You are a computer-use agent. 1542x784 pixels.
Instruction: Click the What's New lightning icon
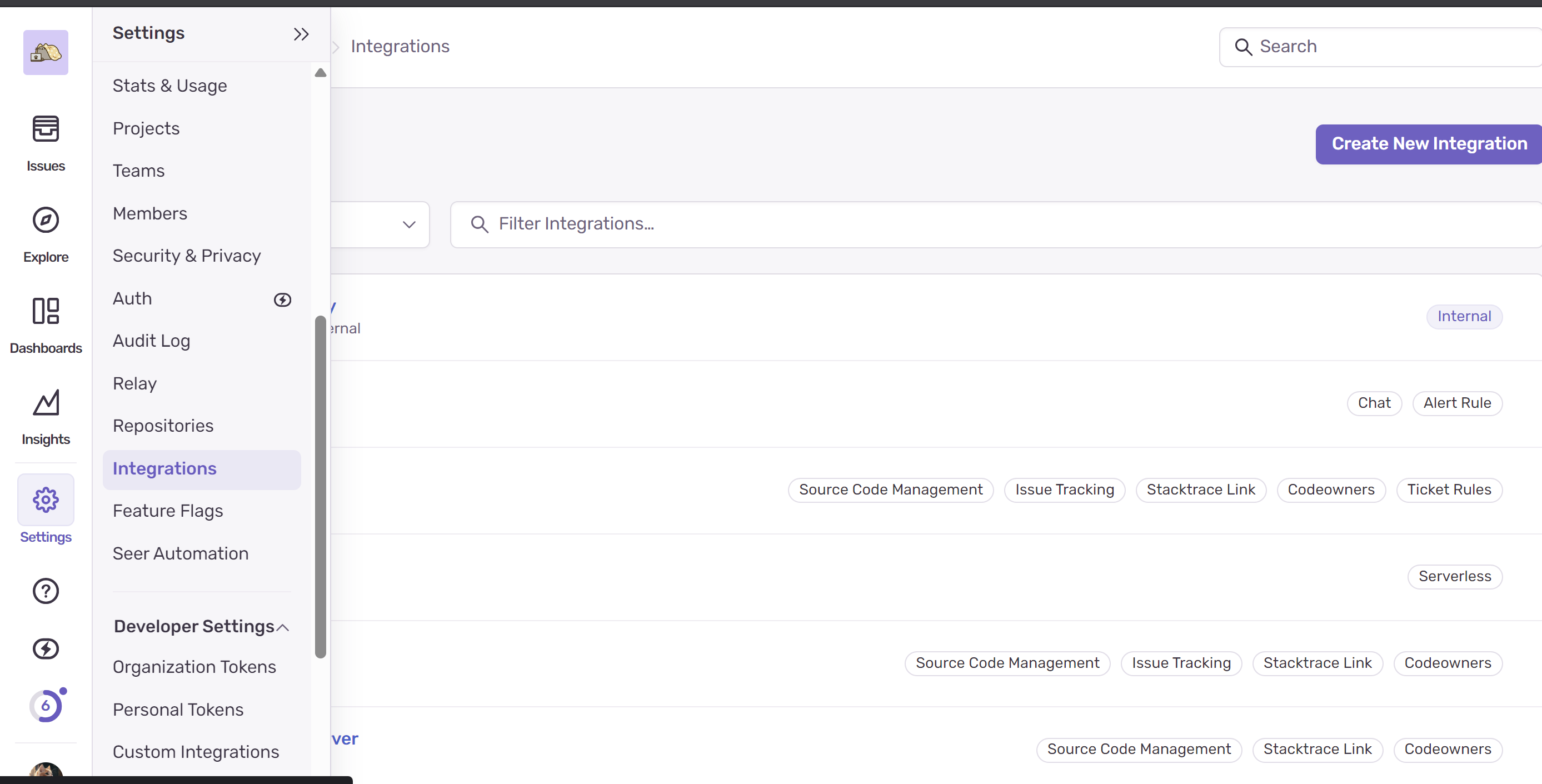click(x=46, y=648)
